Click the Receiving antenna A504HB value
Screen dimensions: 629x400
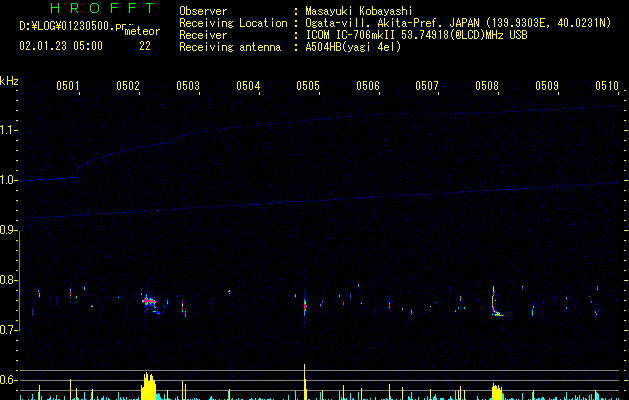[x=353, y=47]
